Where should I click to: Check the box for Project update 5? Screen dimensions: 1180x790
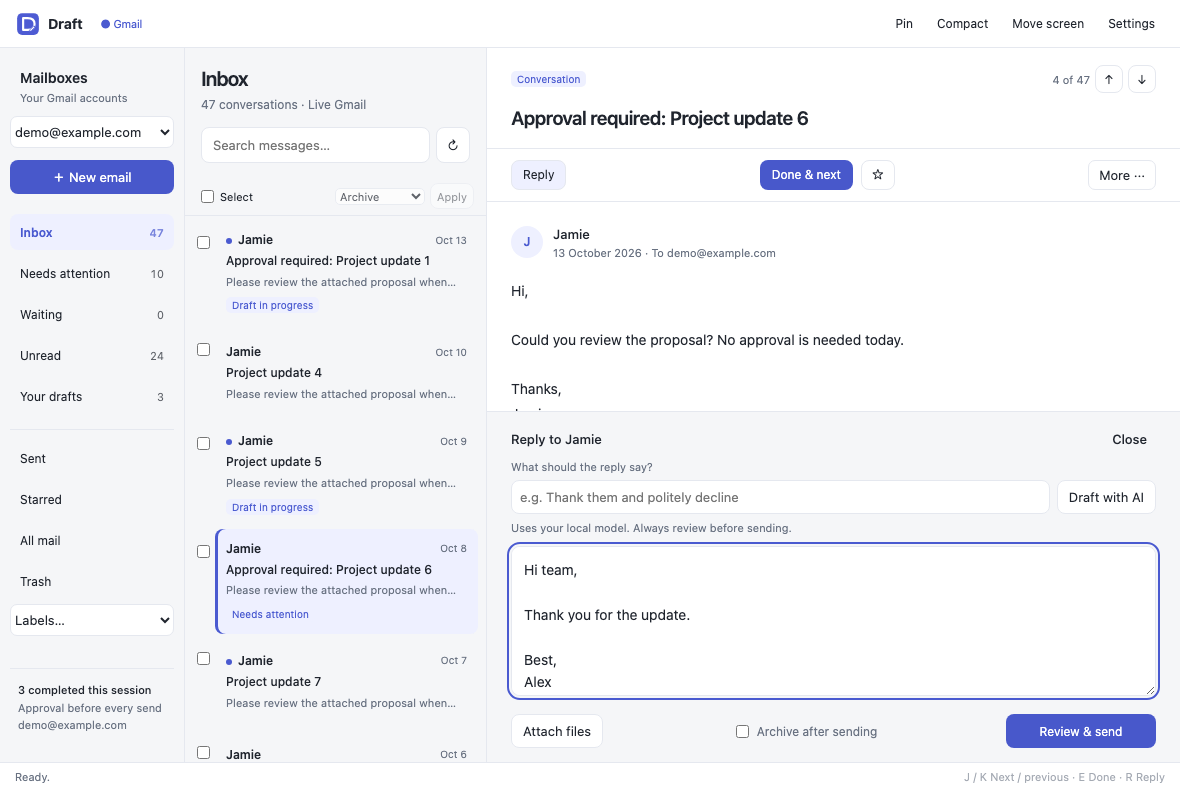click(x=203, y=443)
